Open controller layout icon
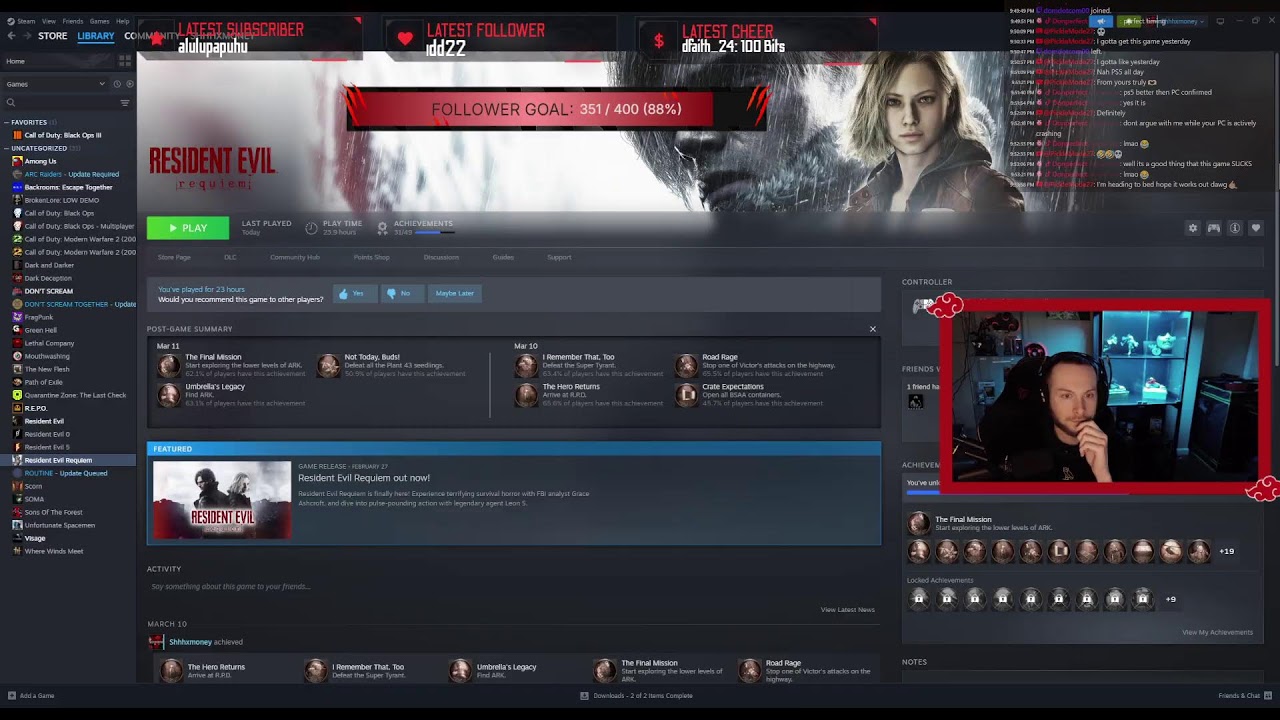Image resolution: width=1280 pixels, height=720 pixels. (x=1213, y=228)
